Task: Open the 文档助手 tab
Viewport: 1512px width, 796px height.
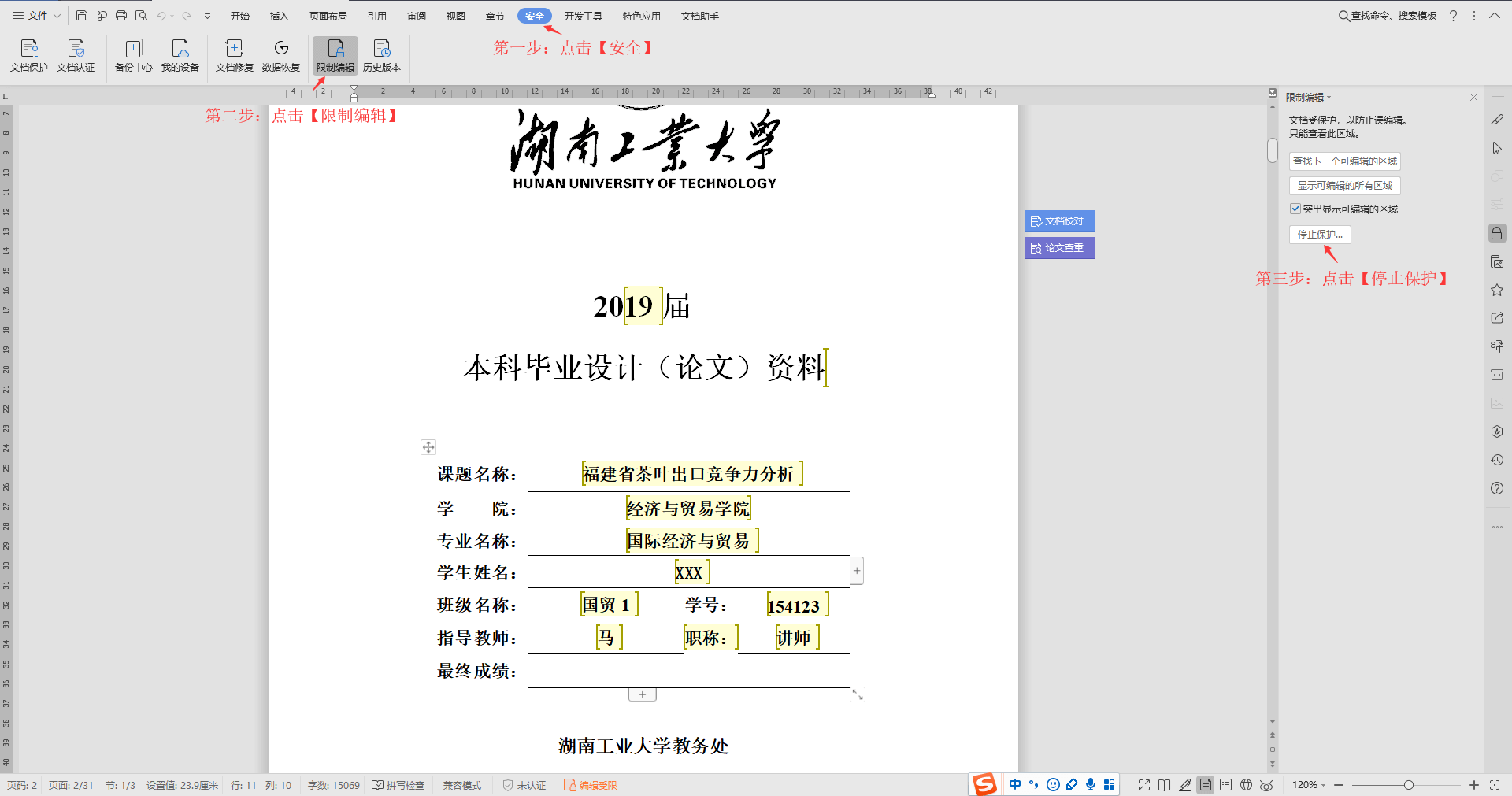Action: click(700, 16)
